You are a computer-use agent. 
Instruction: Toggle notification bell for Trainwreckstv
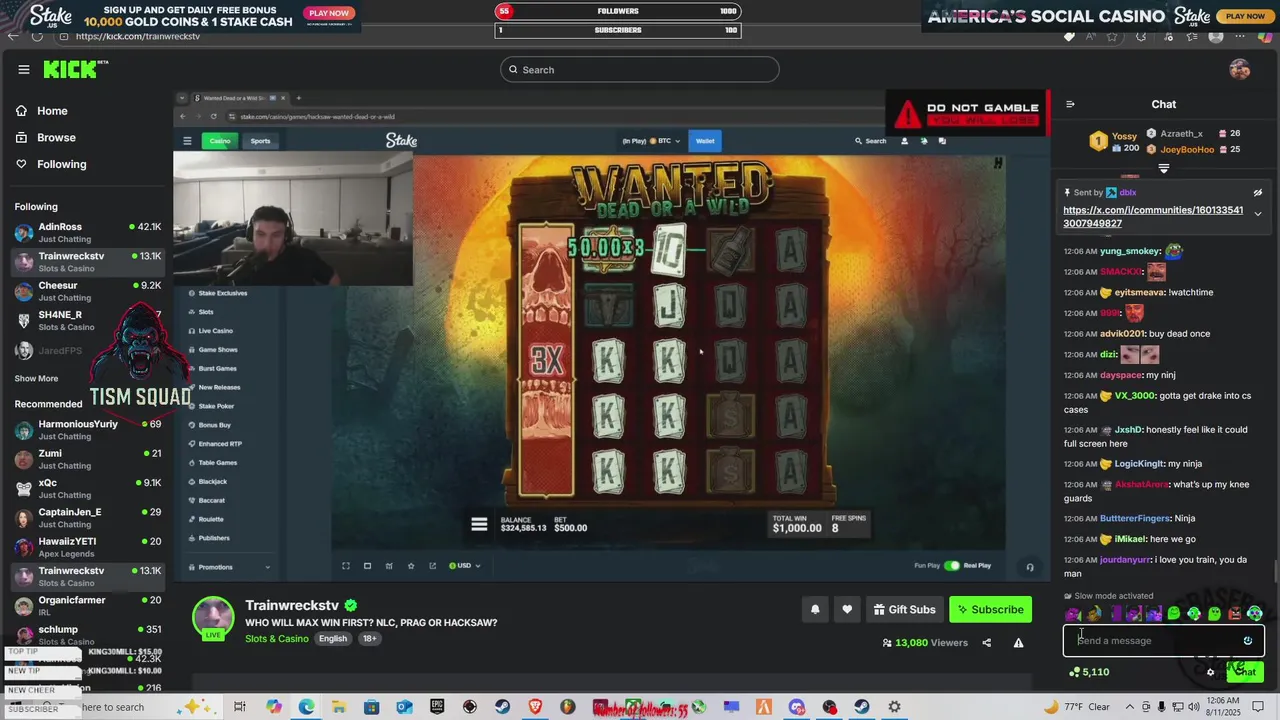(815, 609)
